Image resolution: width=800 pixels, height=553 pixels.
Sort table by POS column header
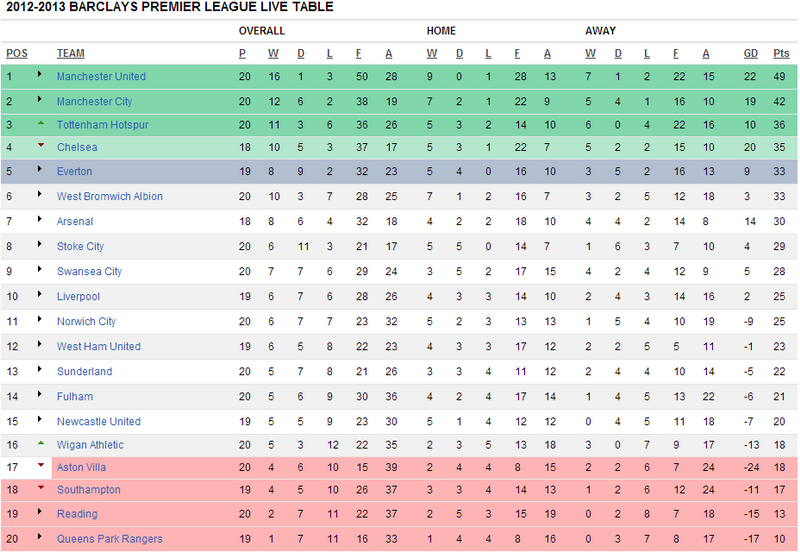click(x=17, y=54)
